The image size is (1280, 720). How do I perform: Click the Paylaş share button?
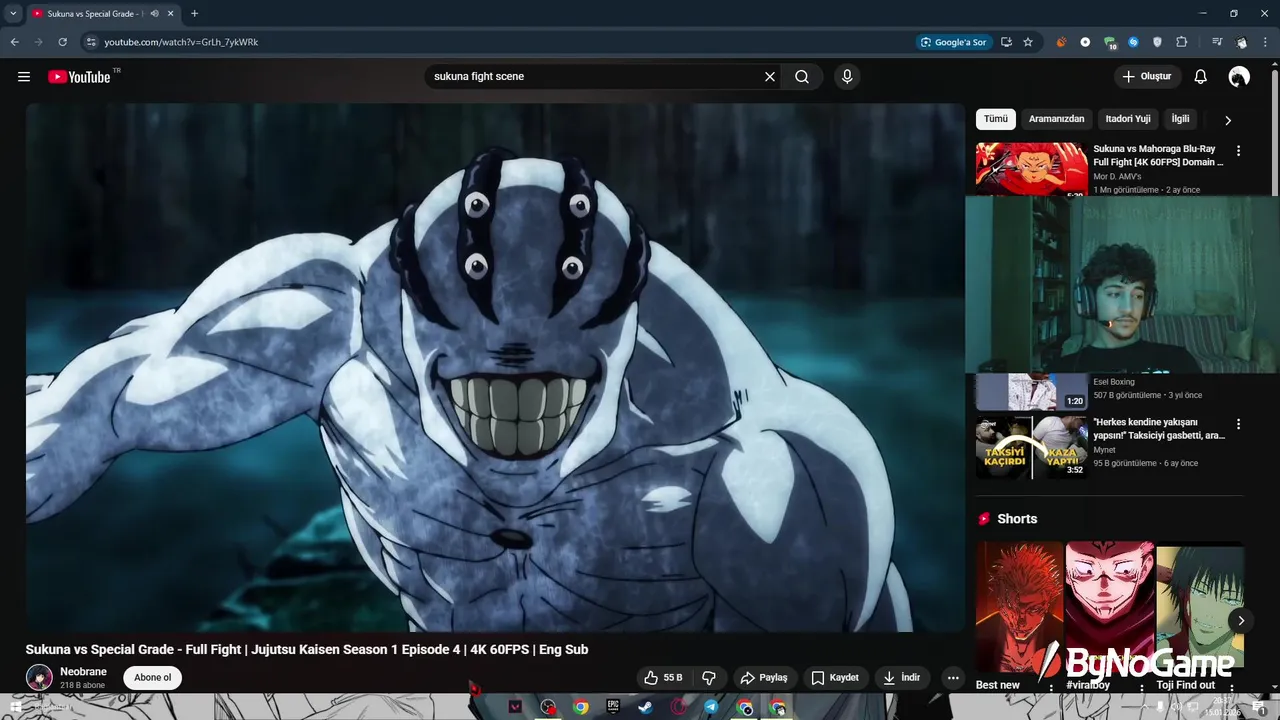click(x=764, y=678)
